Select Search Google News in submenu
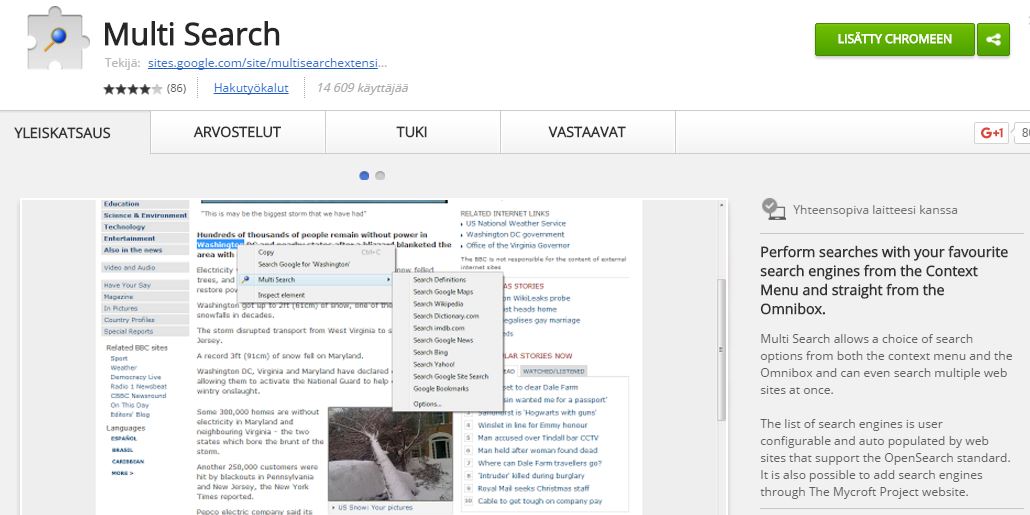 pos(443,340)
